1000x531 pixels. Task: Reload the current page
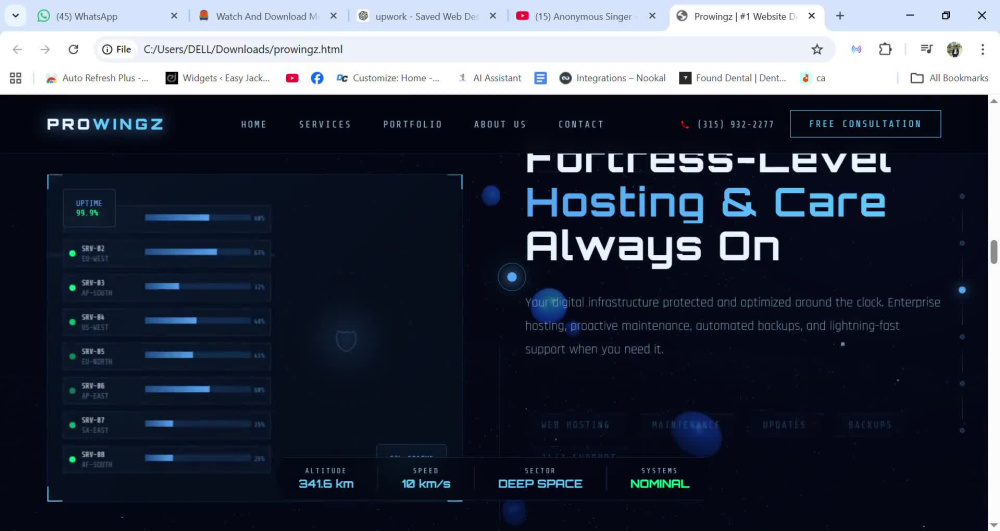73,49
